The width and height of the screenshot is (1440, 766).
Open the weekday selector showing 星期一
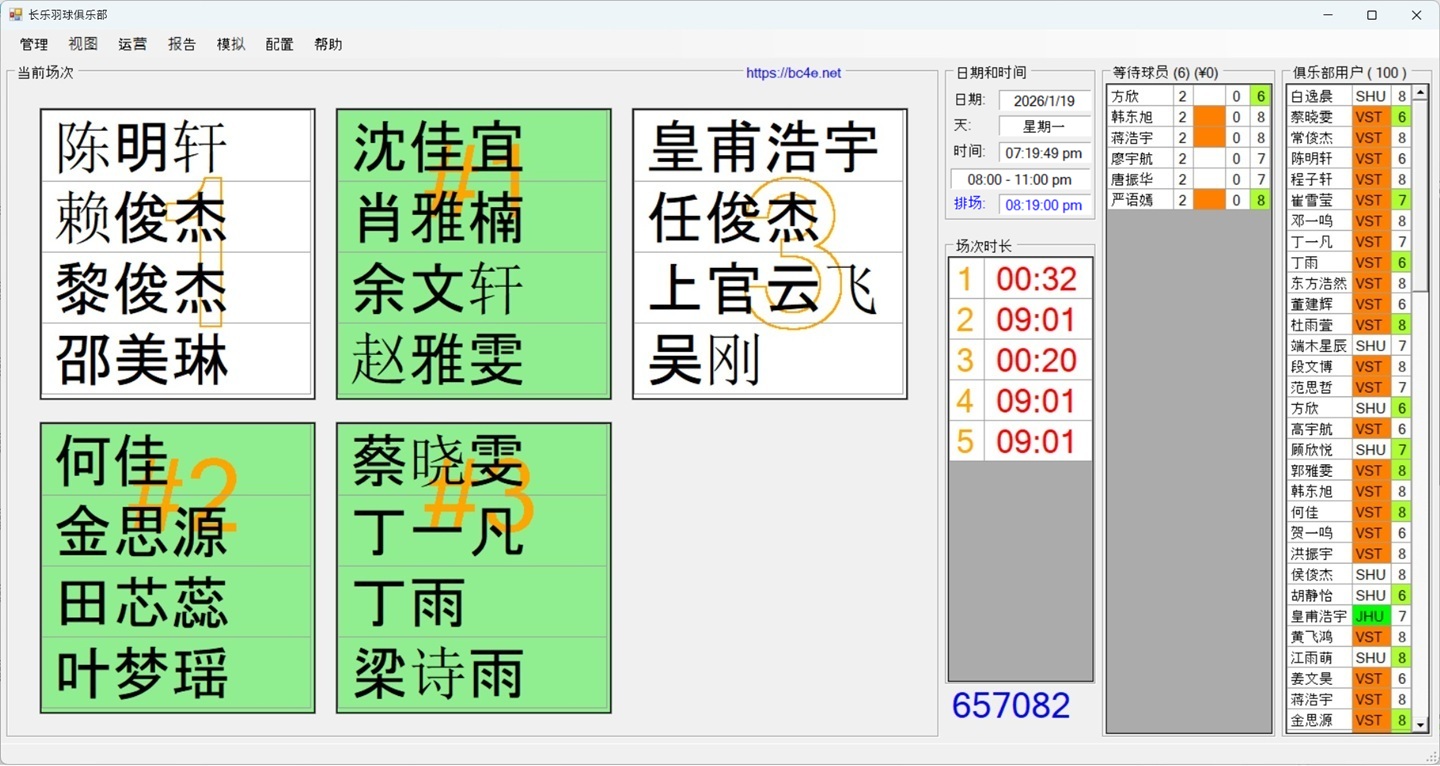point(1043,126)
